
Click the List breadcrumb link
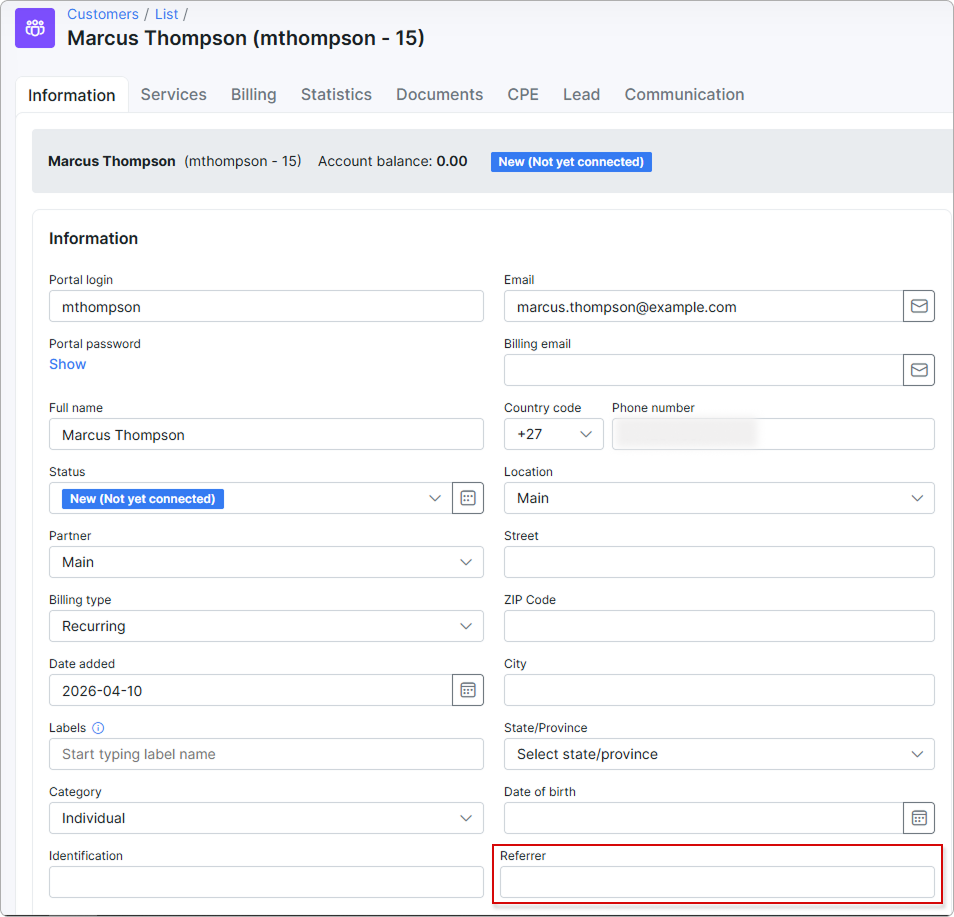click(166, 14)
